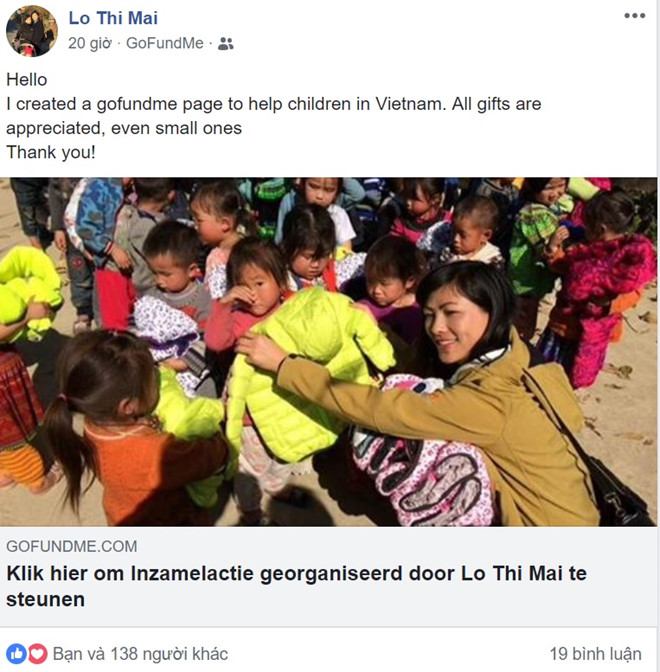The image size is (660, 672).
Task: Click the "Thank you!" line in the post
Action: tap(51, 152)
